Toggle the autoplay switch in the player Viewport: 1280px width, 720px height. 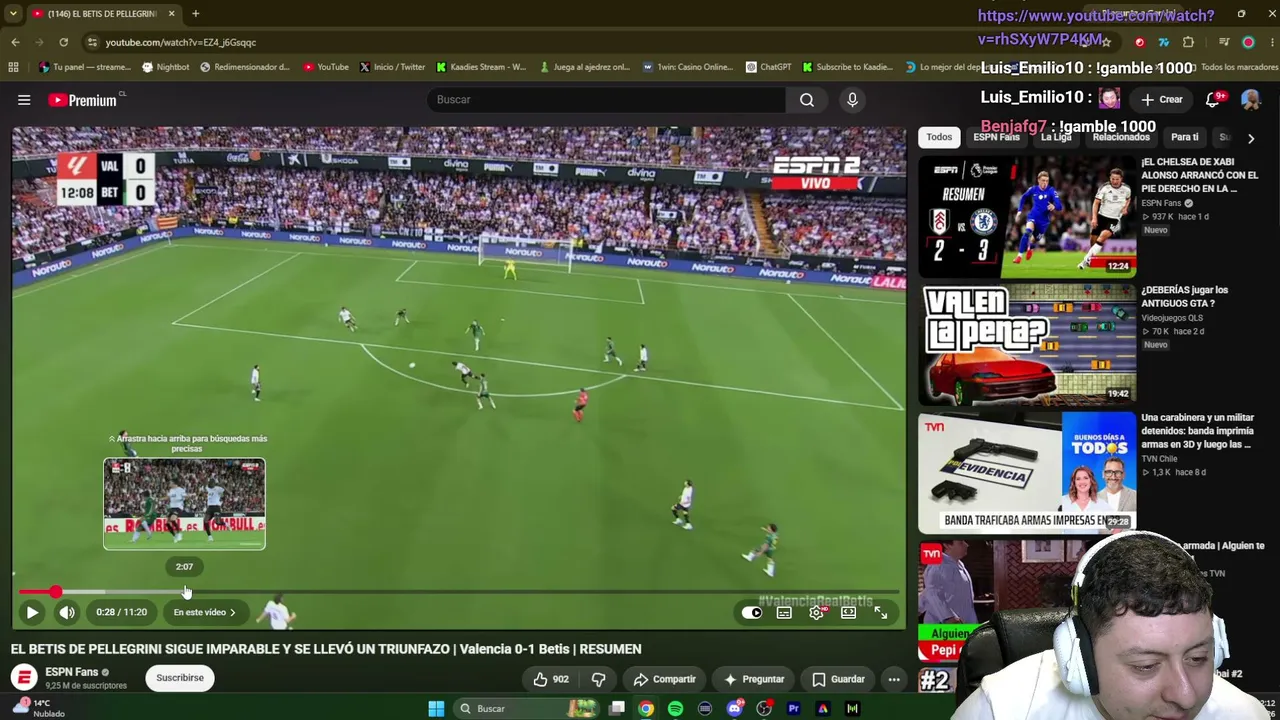point(752,613)
